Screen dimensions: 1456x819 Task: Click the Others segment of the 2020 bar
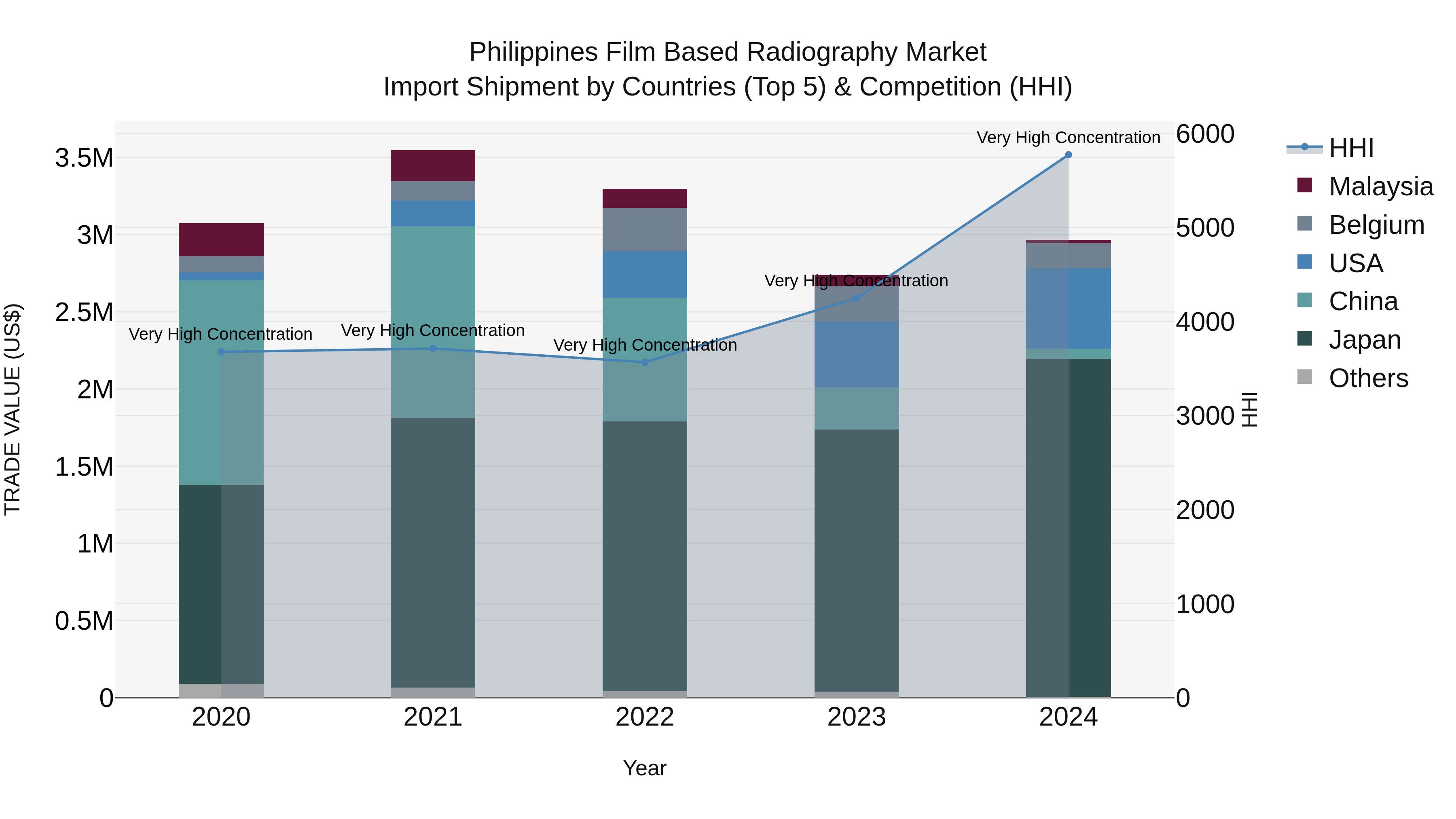click(x=221, y=691)
